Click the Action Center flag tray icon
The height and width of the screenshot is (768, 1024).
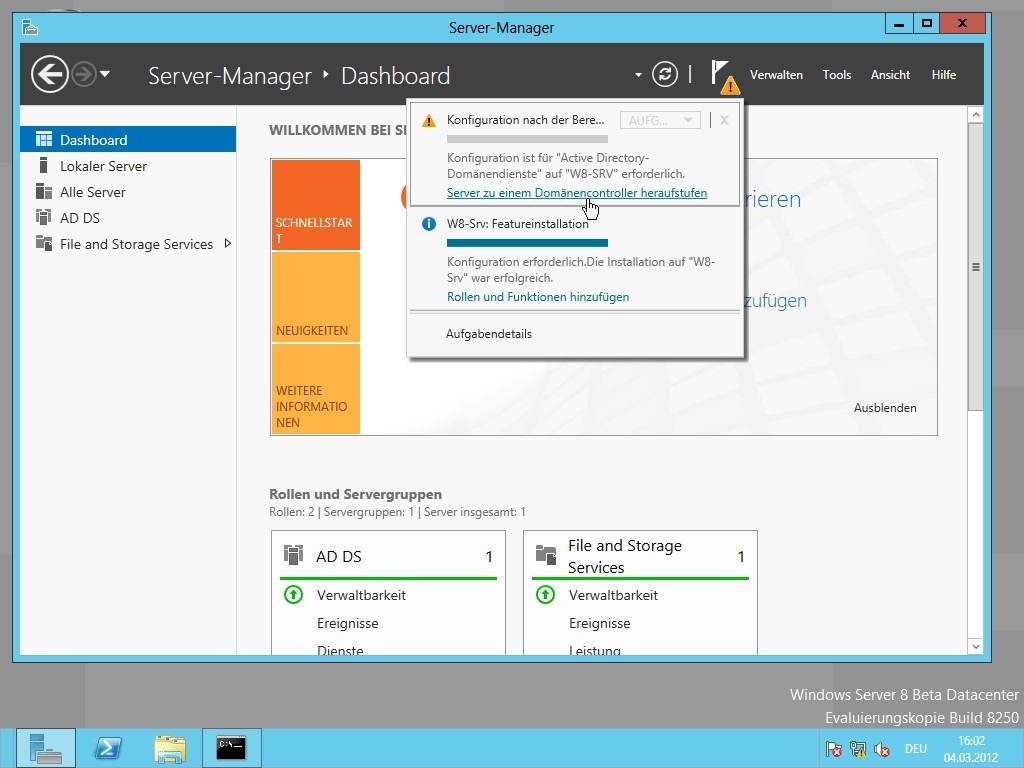click(x=833, y=749)
